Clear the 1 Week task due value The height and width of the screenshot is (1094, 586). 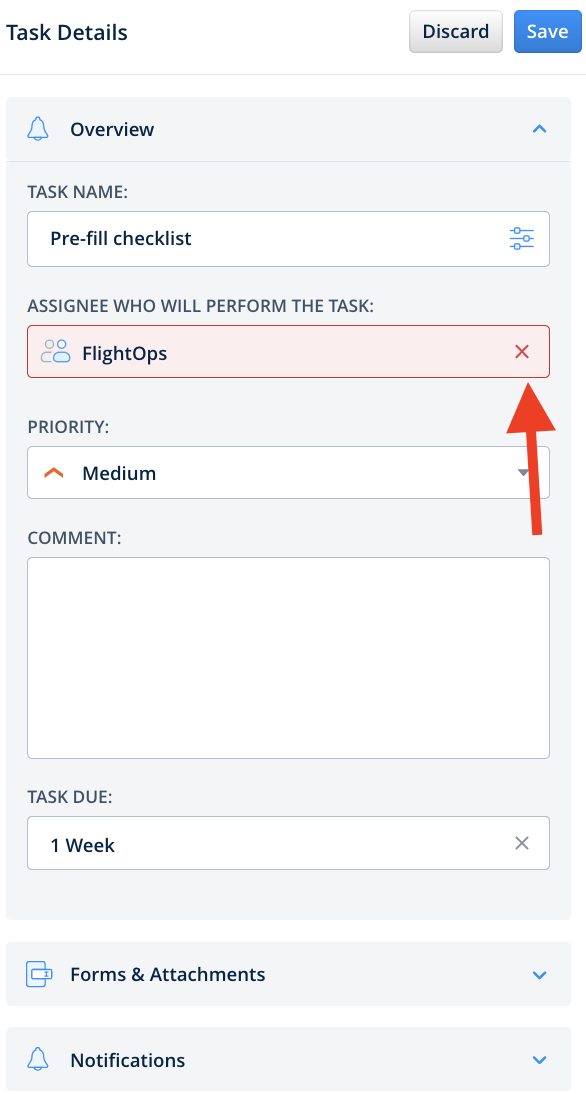tap(521, 843)
